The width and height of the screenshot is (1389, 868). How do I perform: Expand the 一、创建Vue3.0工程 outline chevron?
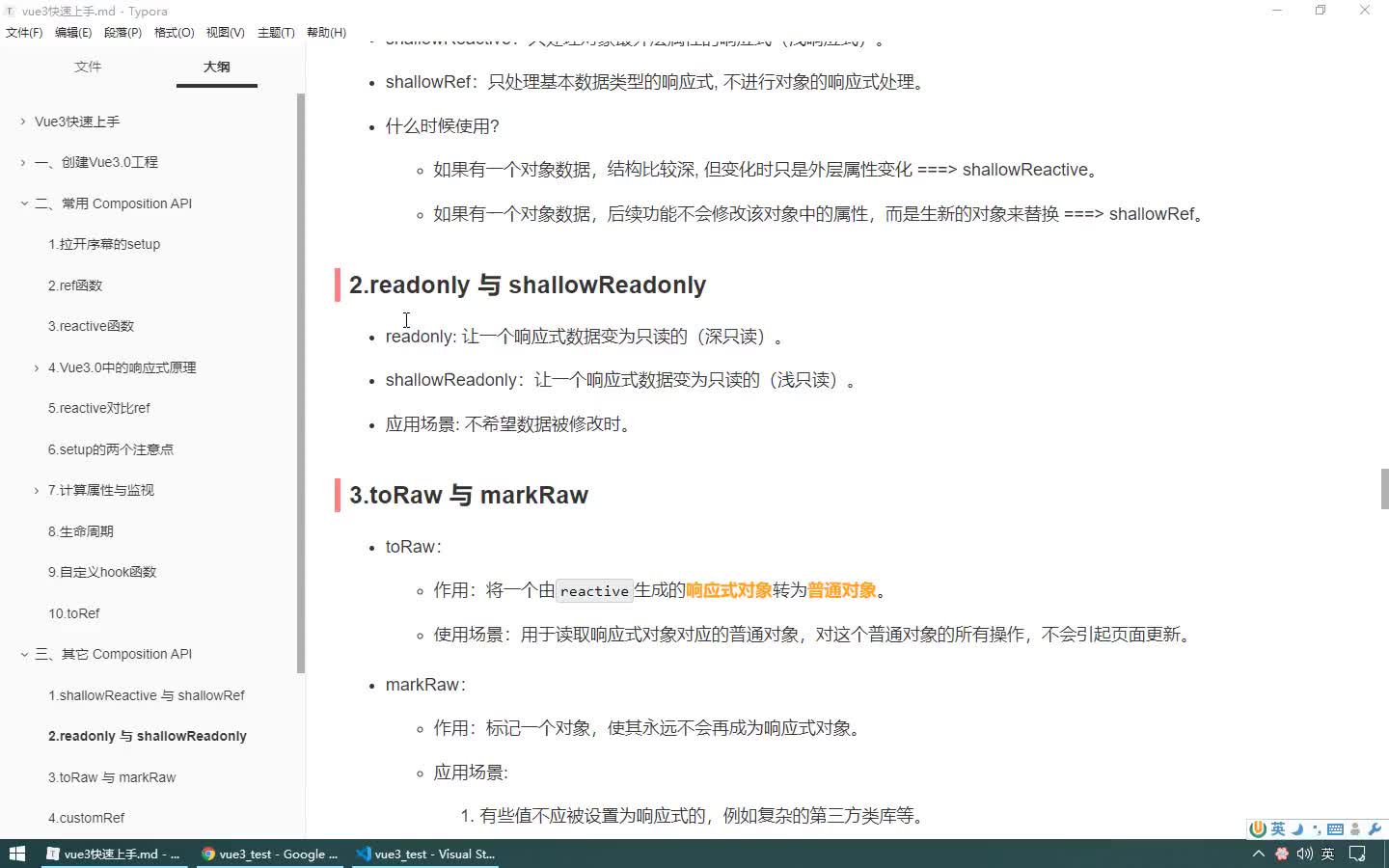(23, 162)
